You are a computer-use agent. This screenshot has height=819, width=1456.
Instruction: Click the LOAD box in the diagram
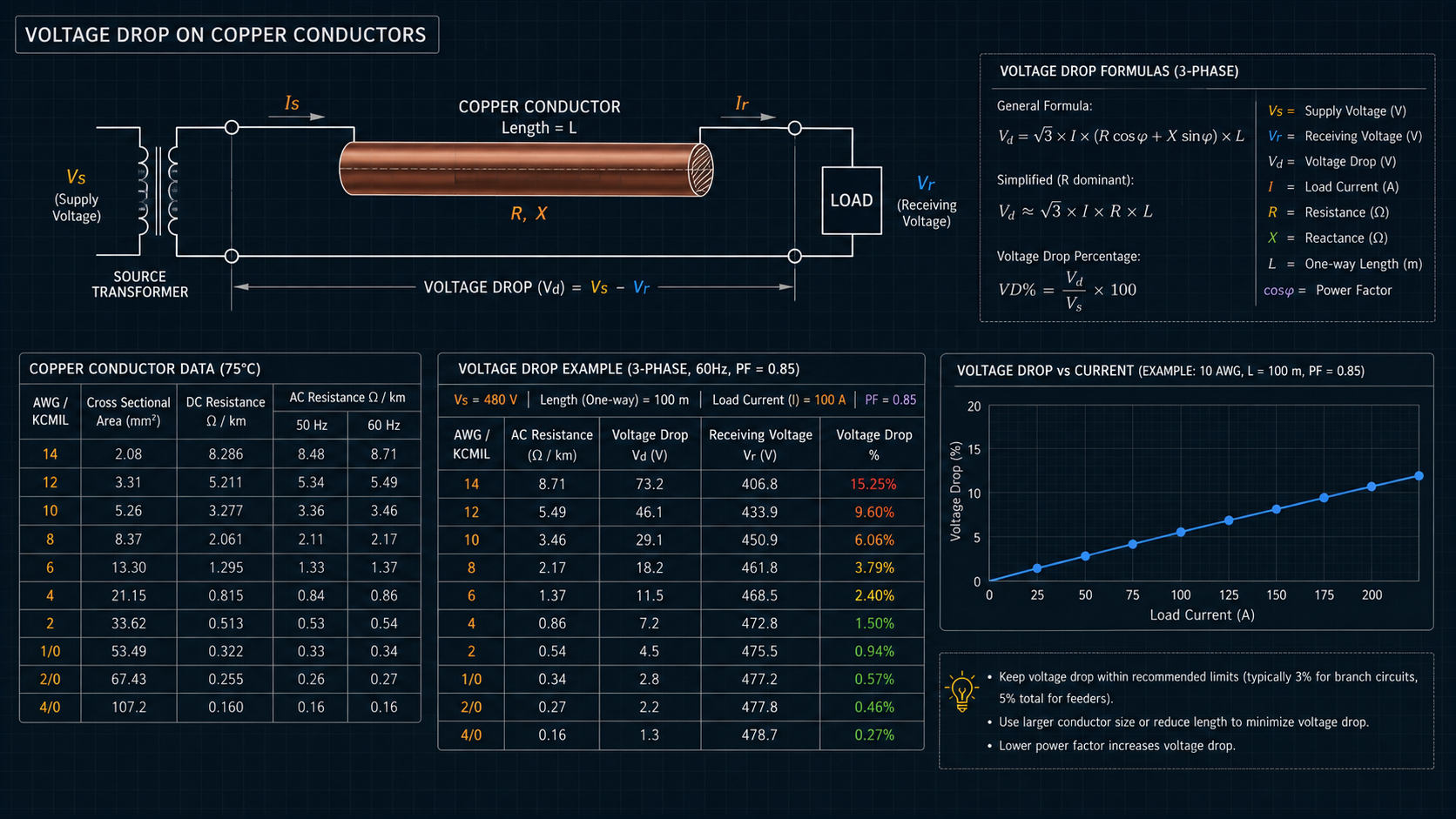(x=852, y=200)
